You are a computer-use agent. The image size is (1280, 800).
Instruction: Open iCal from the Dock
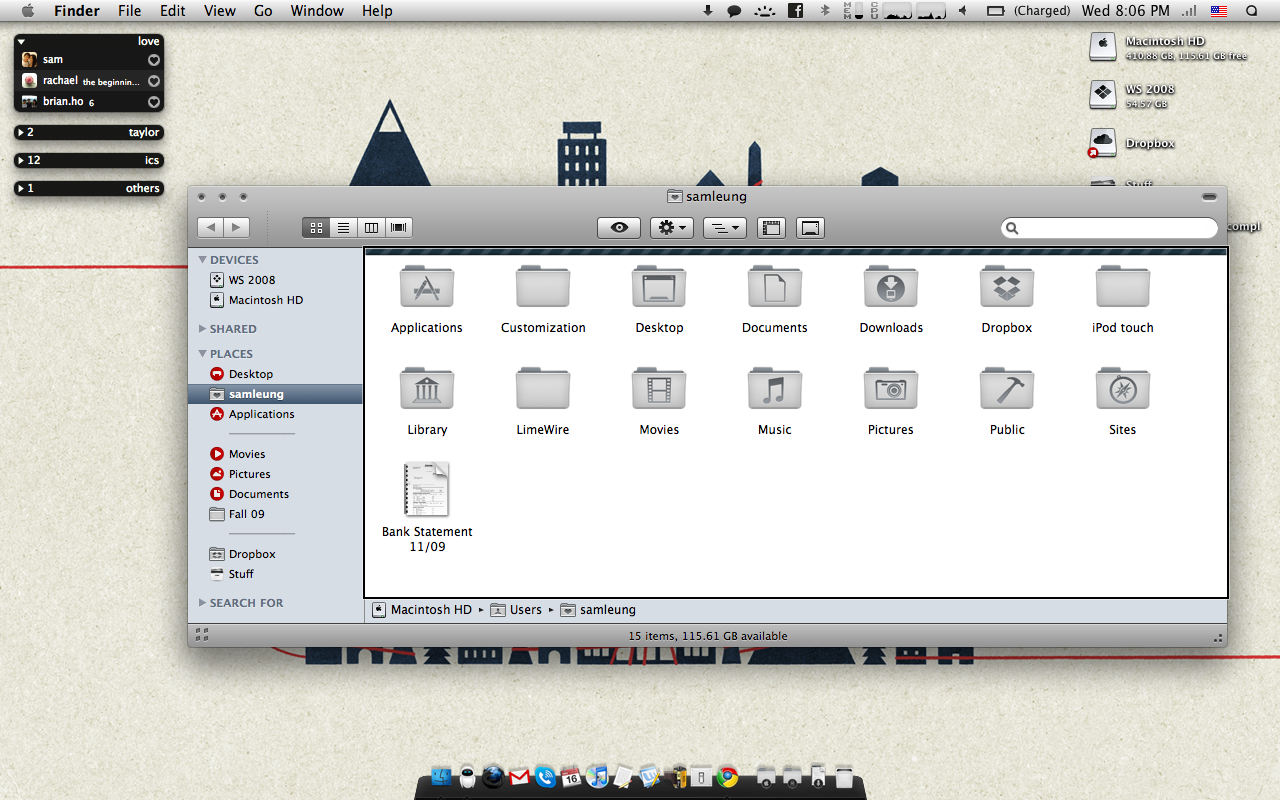571,777
